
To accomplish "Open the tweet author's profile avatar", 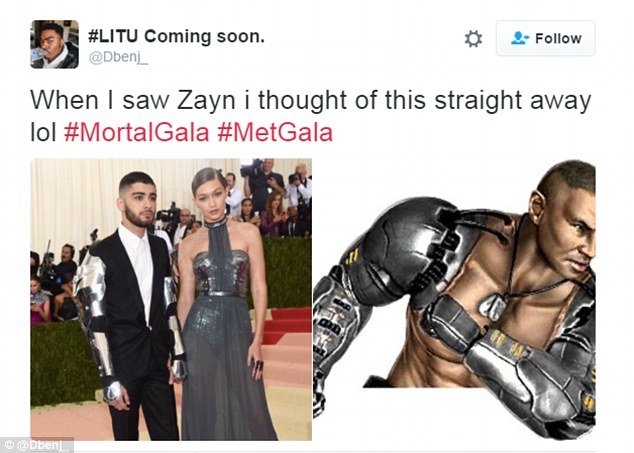I will (55, 44).
